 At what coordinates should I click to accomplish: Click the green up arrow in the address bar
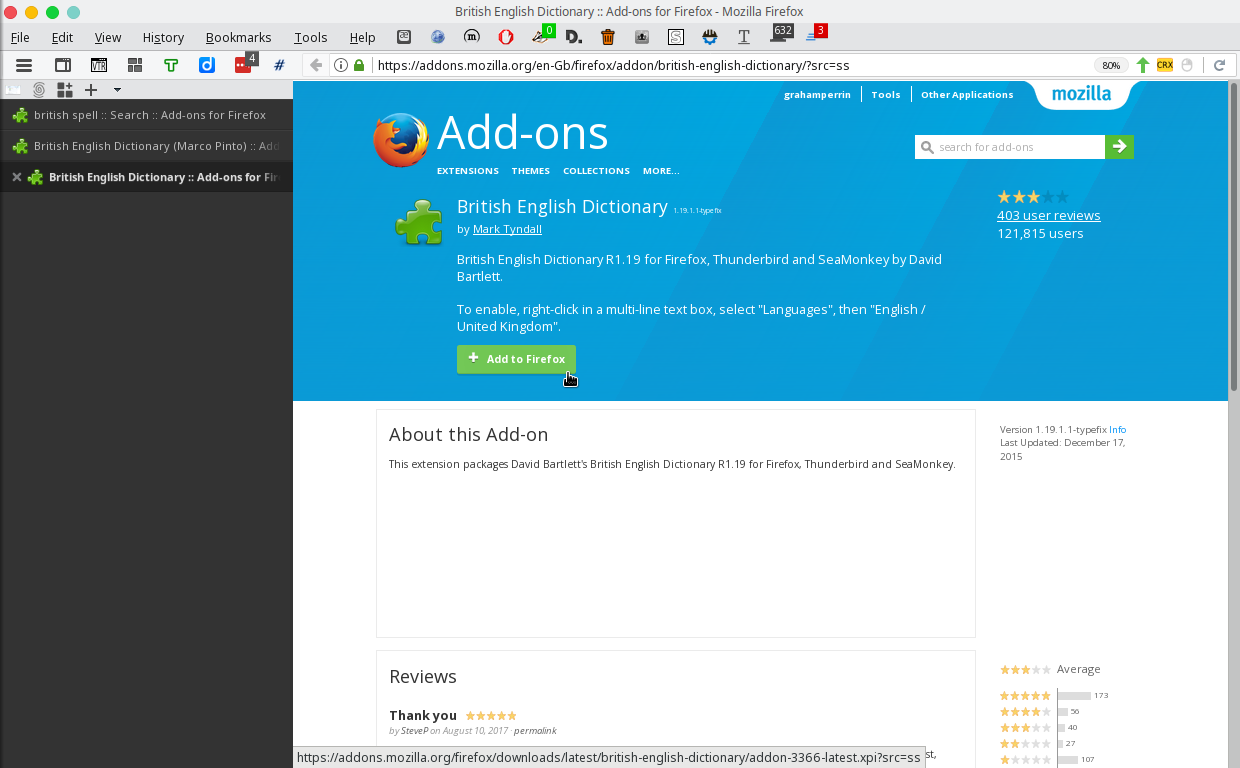[x=1143, y=65]
